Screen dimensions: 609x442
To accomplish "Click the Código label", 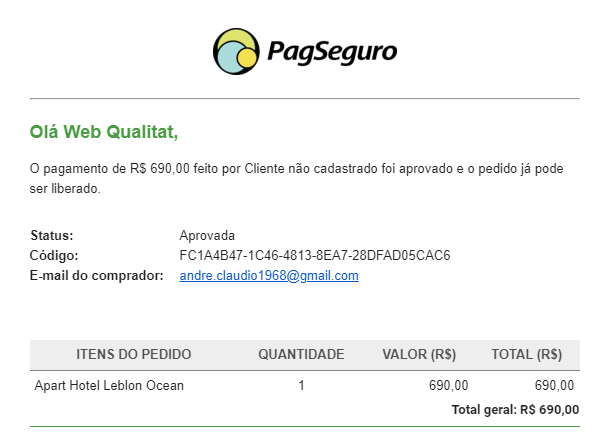I will (x=54, y=255).
